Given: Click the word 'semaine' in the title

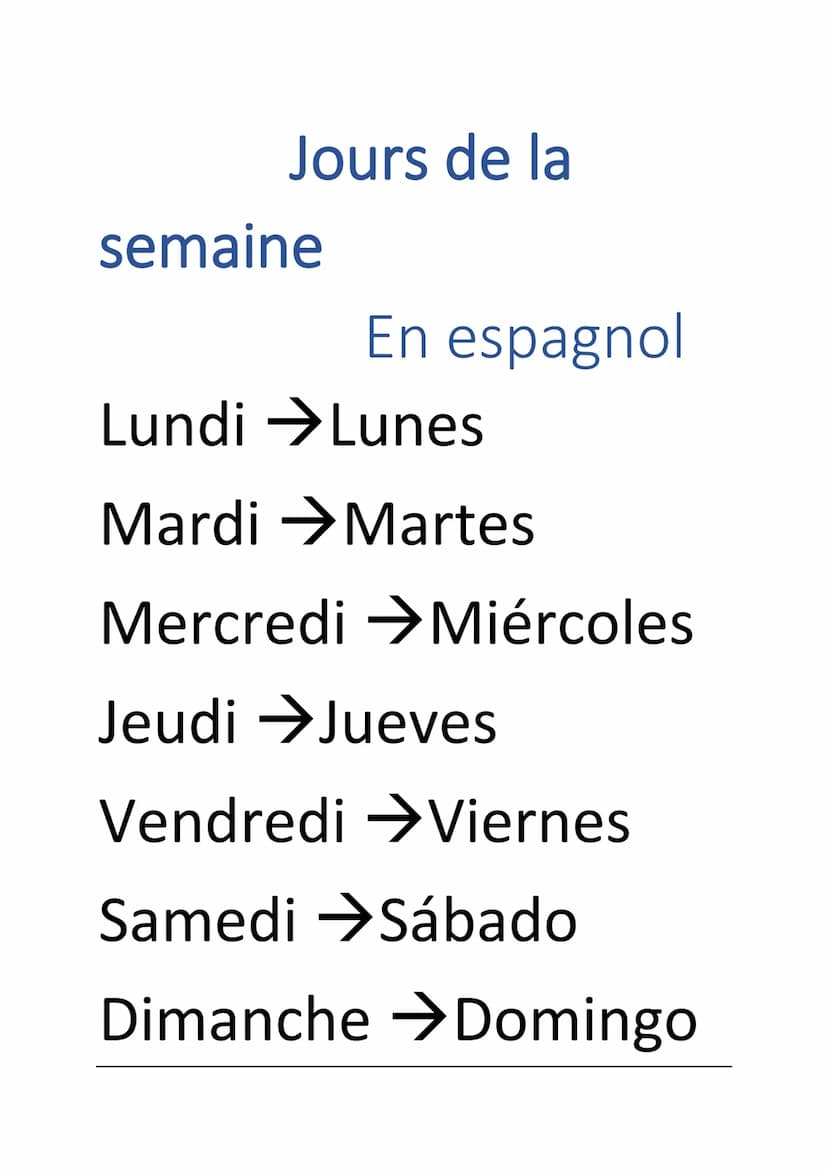Looking at the screenshot, I should (x=211, y=247).
